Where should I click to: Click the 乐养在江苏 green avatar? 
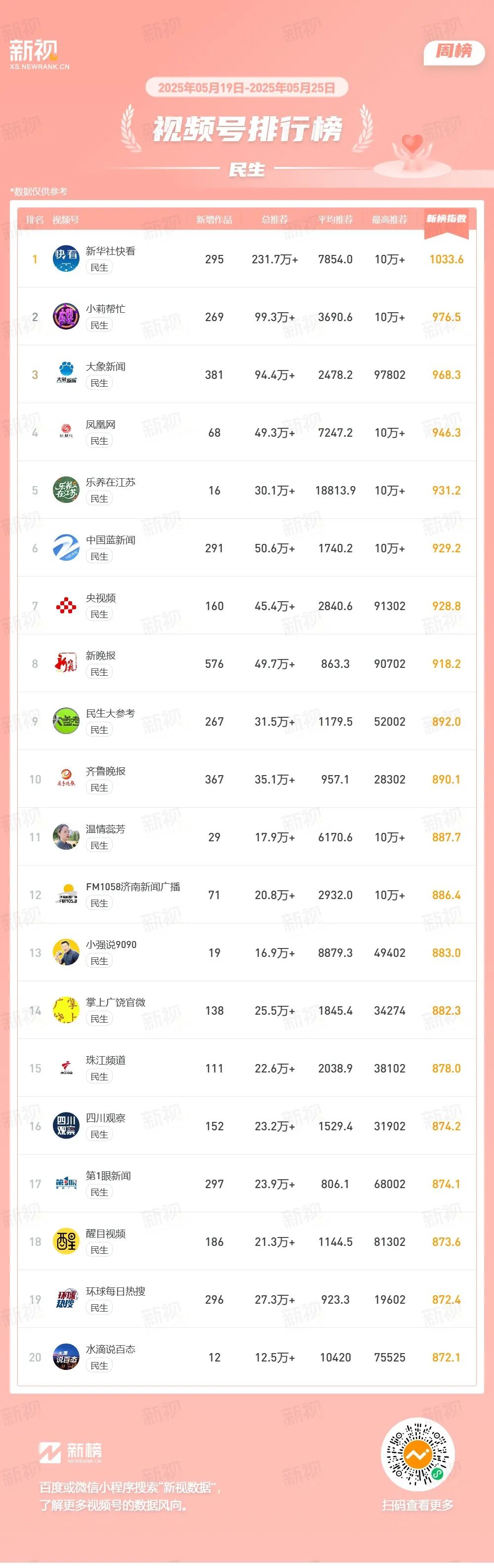tap(66, 490)
